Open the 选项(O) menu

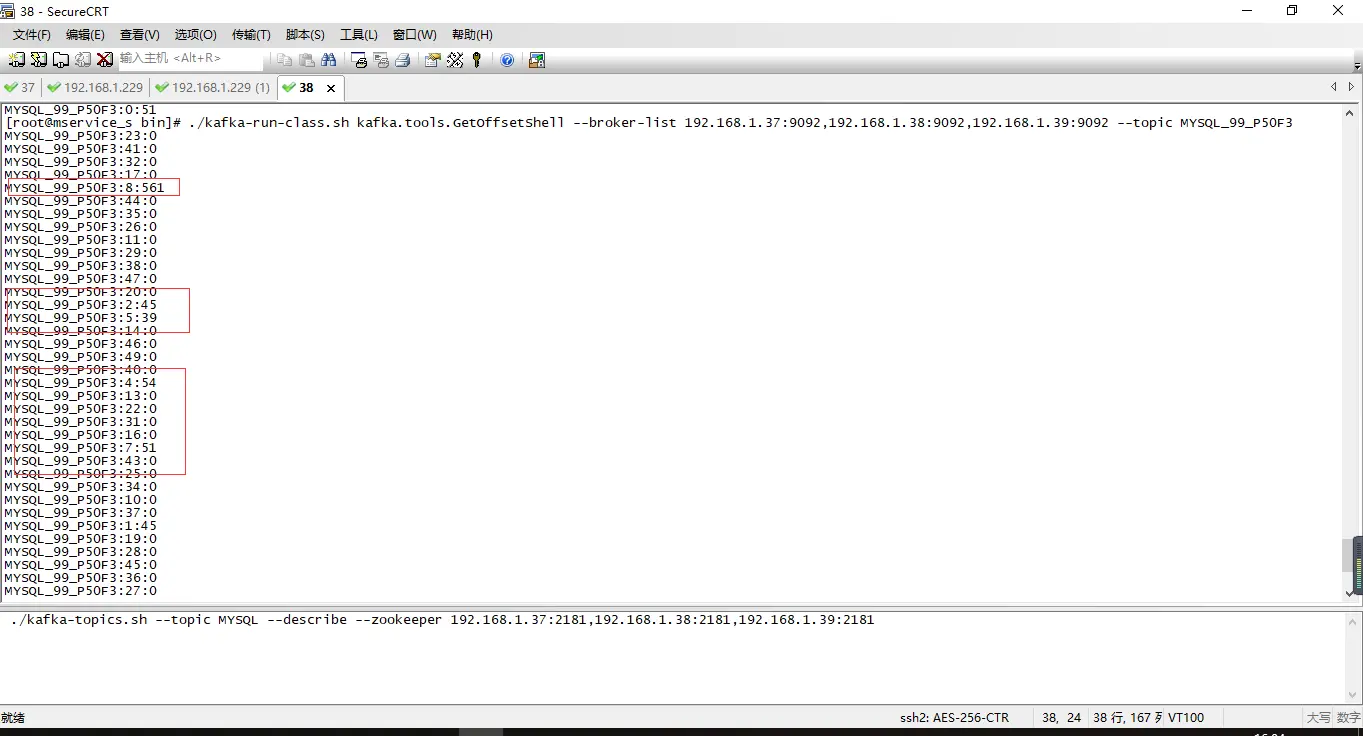pyautogui.click(x=195, y=35)
